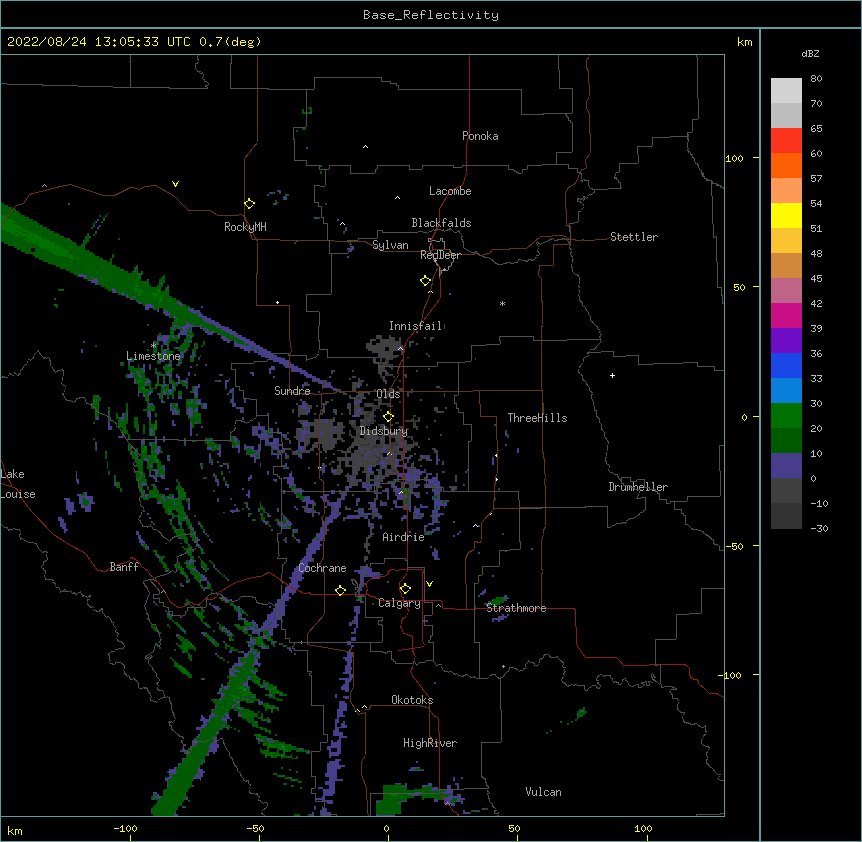This screenshot has width=862, height=842.
Task: Click the asterisk marker above Limestone
Action: [153, 346]
